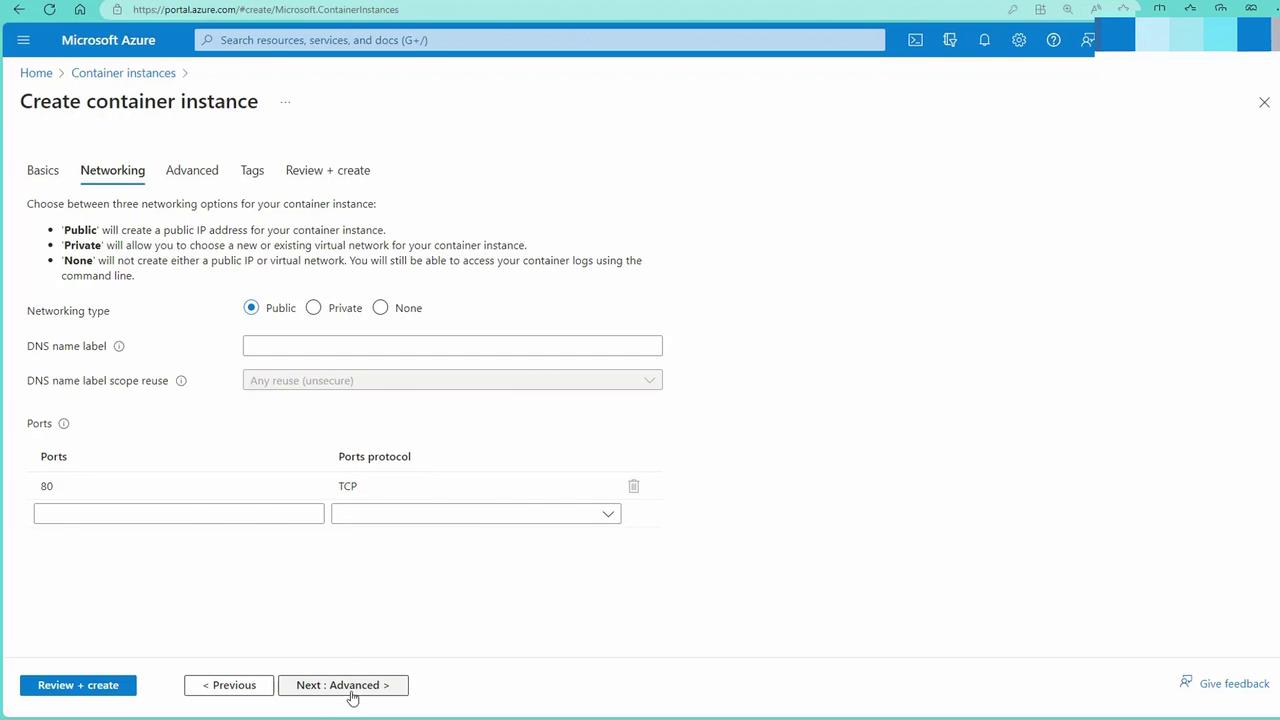The width and height of the screenshot is (1280, 720).
Task: Select the Public networking type
Action: [251, 308]
